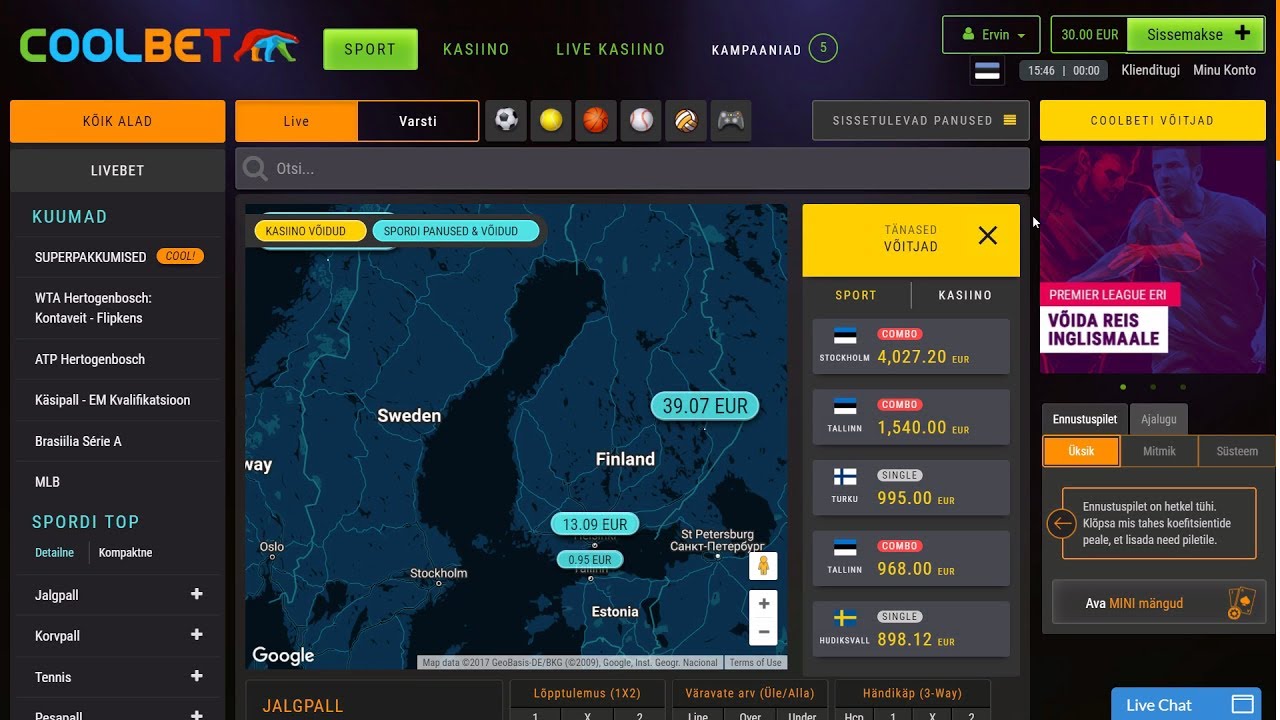Open Sissetulevad panused
Screen dimensions: 1280x720
tap(921, 120)
